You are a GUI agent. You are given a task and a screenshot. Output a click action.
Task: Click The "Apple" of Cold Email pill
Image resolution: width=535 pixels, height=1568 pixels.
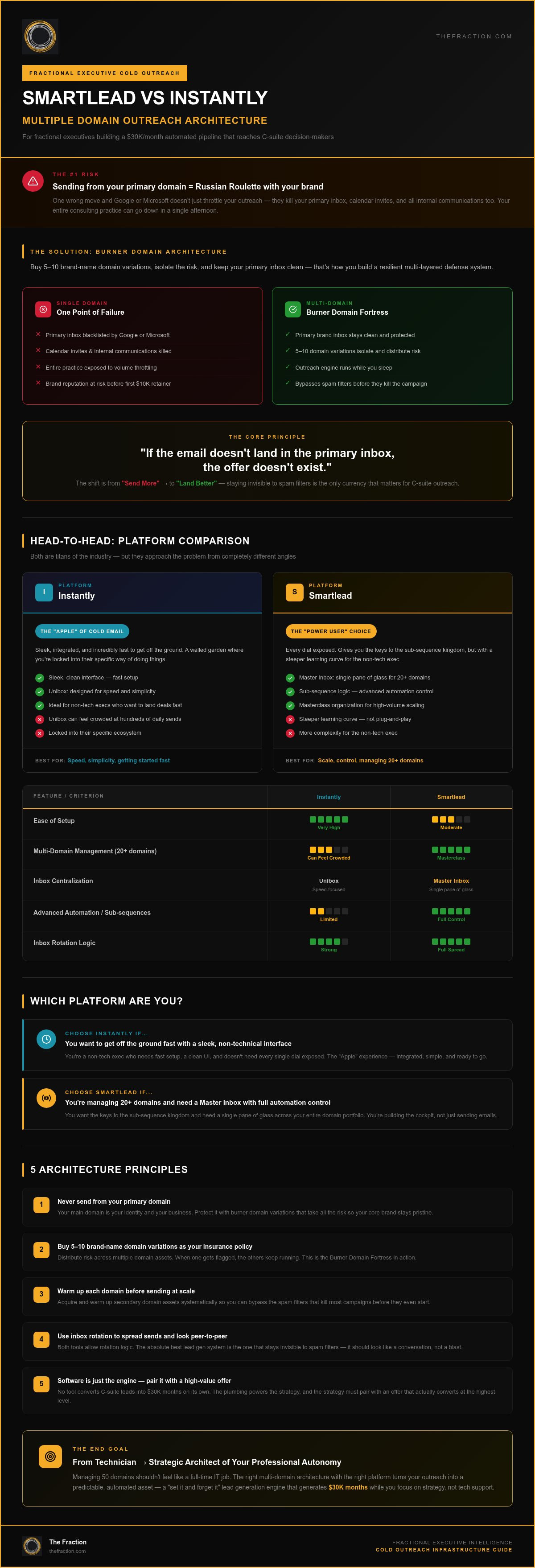[82, 631]
